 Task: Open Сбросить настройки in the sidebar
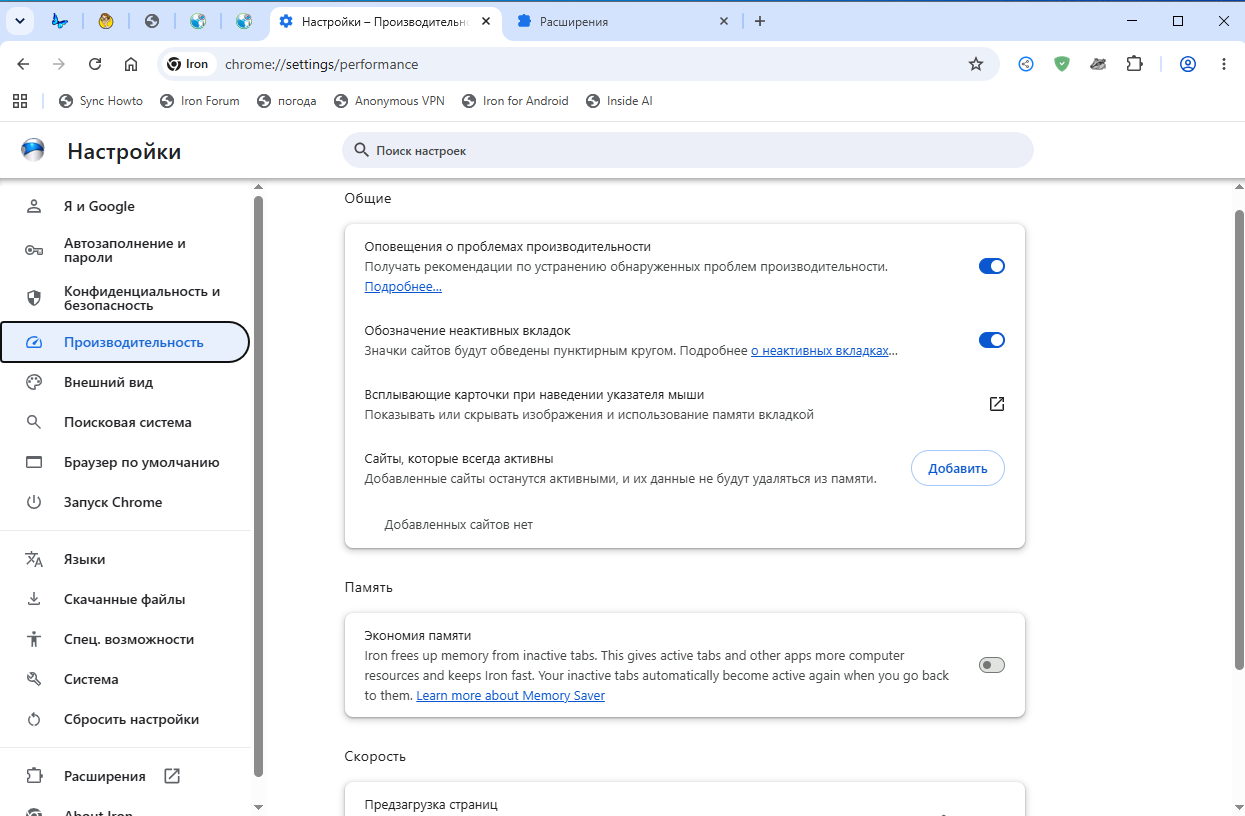click(x=125, y=719)
